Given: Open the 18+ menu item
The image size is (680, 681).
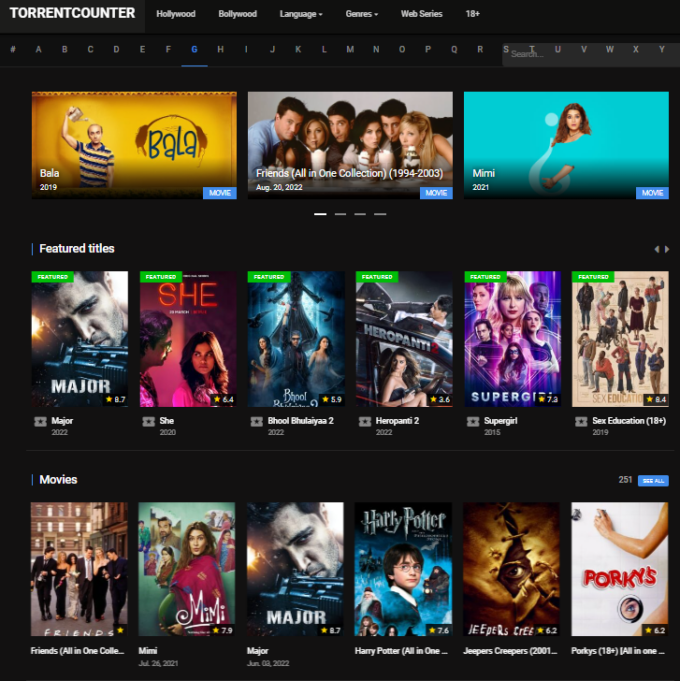Looking at the screenshot, I should coord(472,14).
